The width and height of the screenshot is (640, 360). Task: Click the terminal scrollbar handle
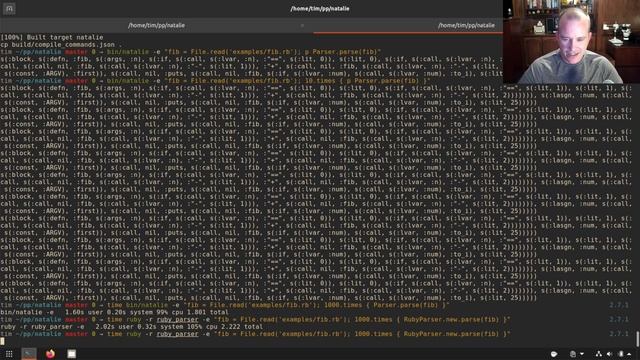pyautogui.click(x=638, y=338)
